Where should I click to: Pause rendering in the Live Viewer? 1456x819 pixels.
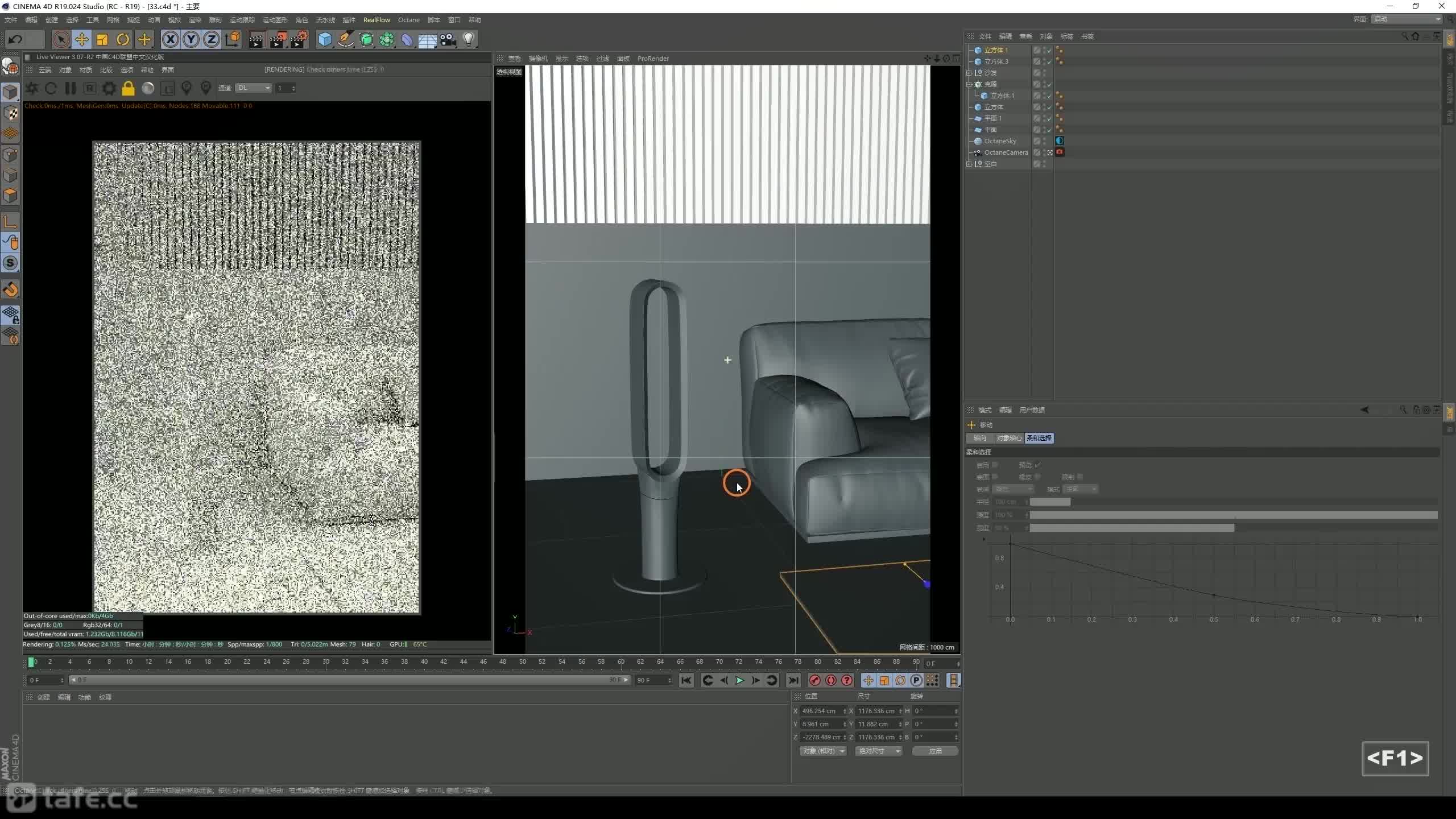71,88
